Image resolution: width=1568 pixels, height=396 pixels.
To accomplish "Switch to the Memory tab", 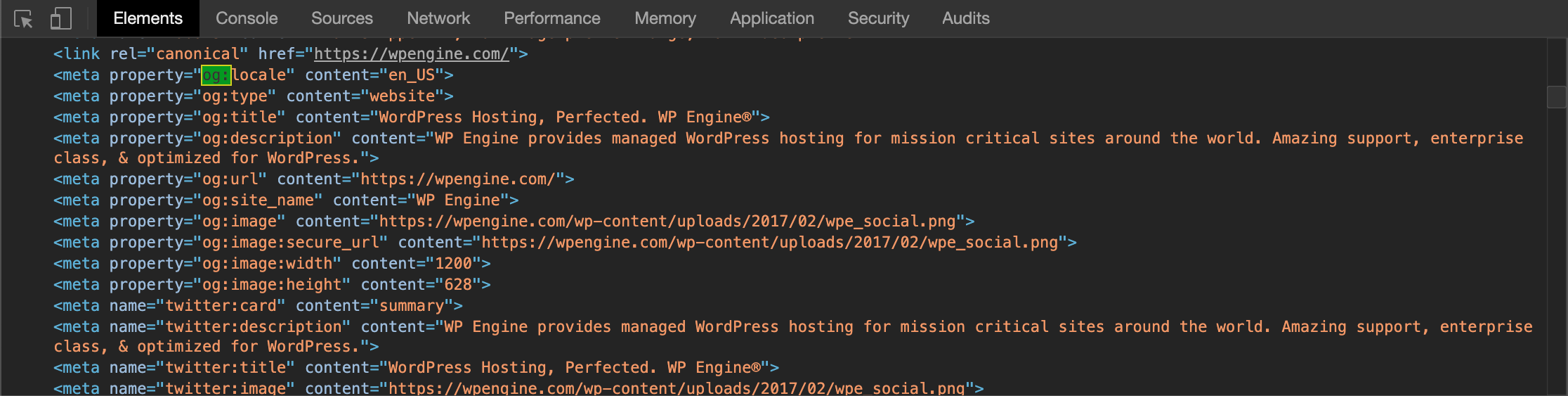I will pos(665,18).
